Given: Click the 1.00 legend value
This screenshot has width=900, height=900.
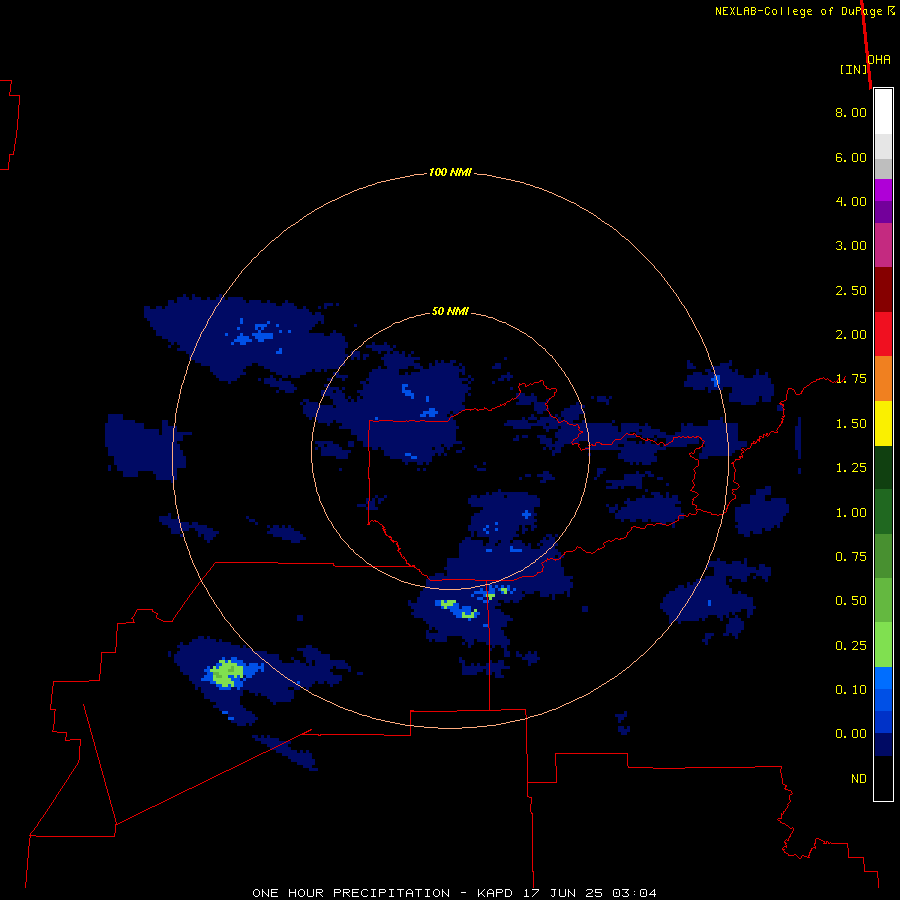Looking at the screenshot, I should coord(851,513).
